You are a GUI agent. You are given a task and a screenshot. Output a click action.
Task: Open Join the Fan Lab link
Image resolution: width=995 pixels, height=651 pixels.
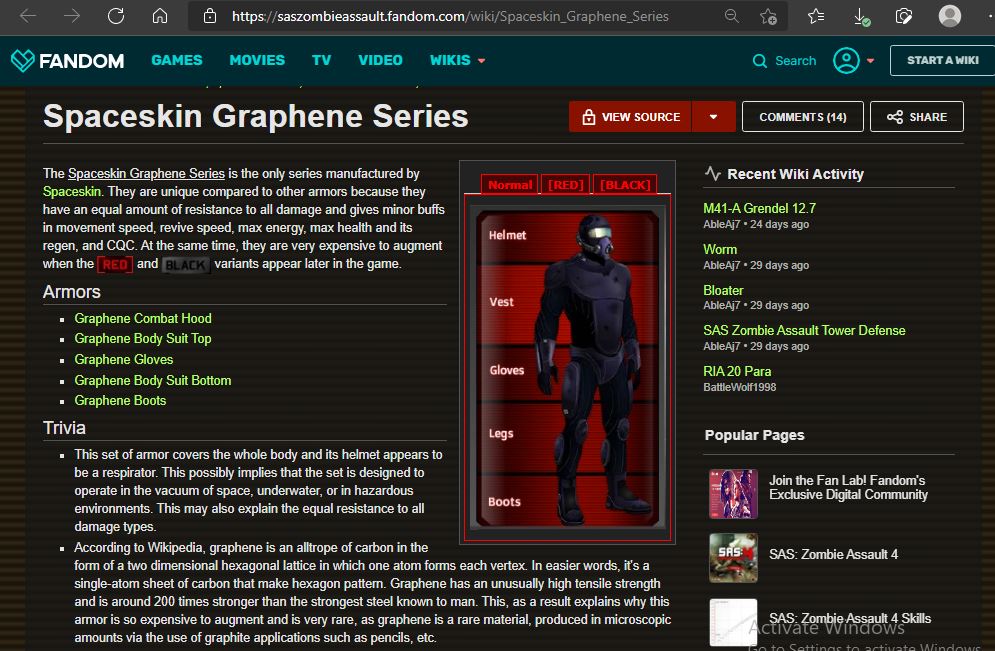(x=848, y=487)
